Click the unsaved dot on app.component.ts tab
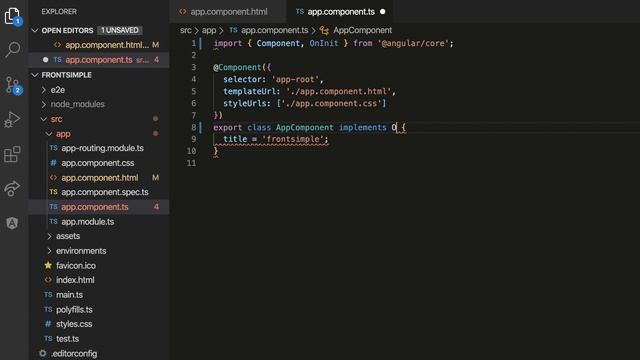640x360 pixels. [x=382, y=12]
